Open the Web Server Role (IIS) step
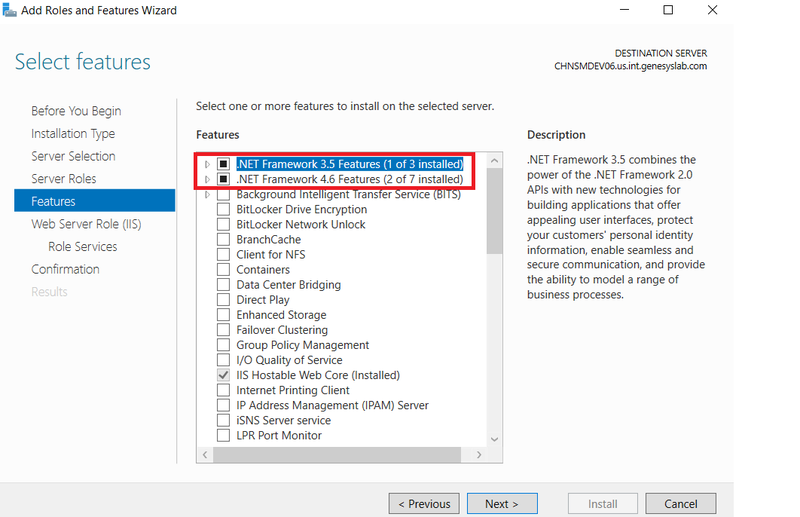Viewport: 800px width, 517px height. click(x=86, y=224)
